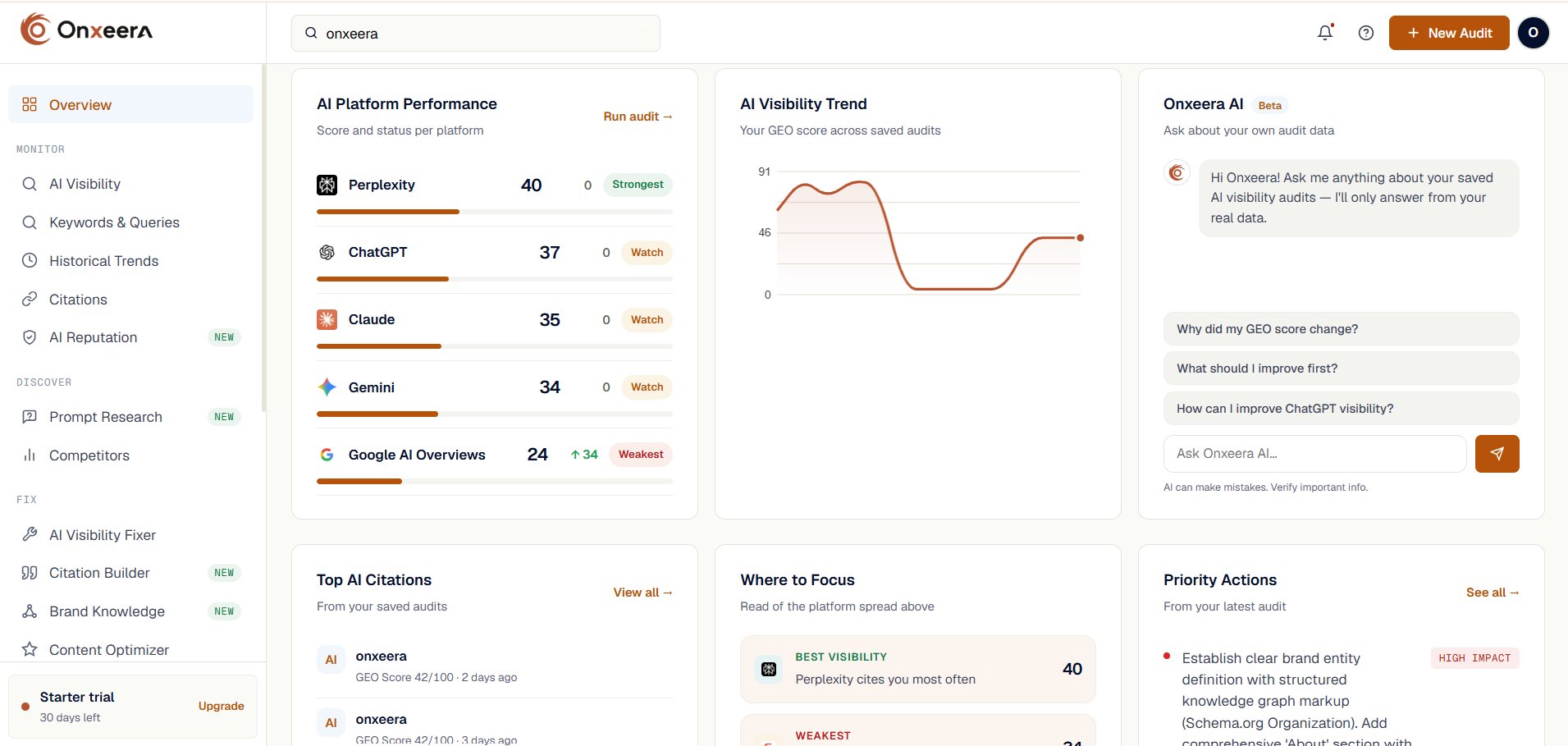Click the ChatGPT platform icon

coord(327,252)
